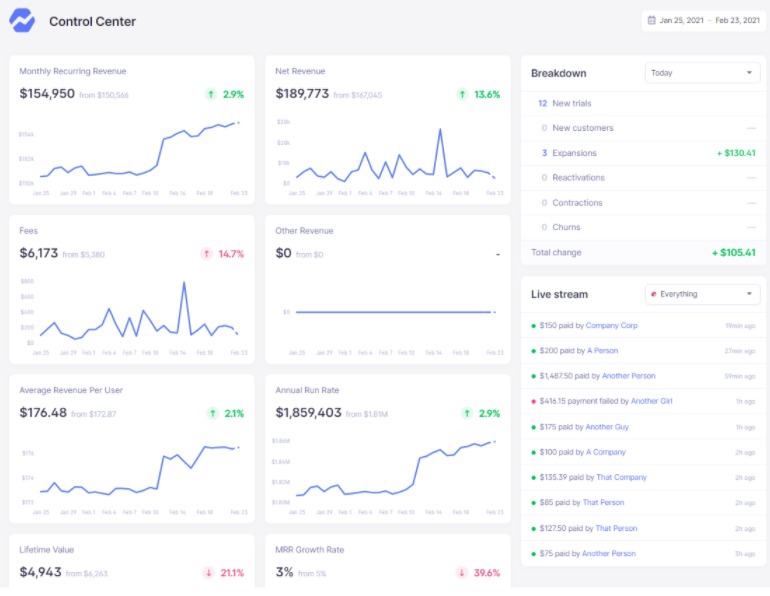
Task: Open the Company Corp customer link
Action: point(611,325)
